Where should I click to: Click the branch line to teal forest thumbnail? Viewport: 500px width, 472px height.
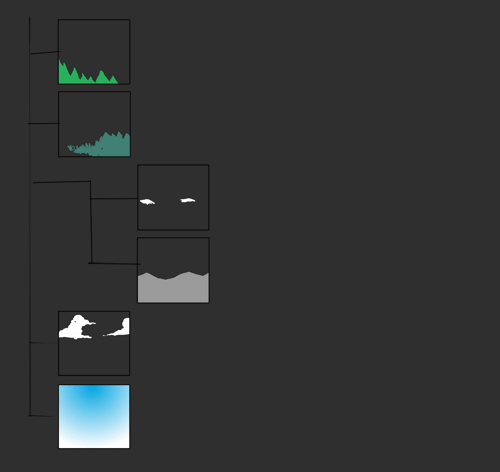[44, 123]
